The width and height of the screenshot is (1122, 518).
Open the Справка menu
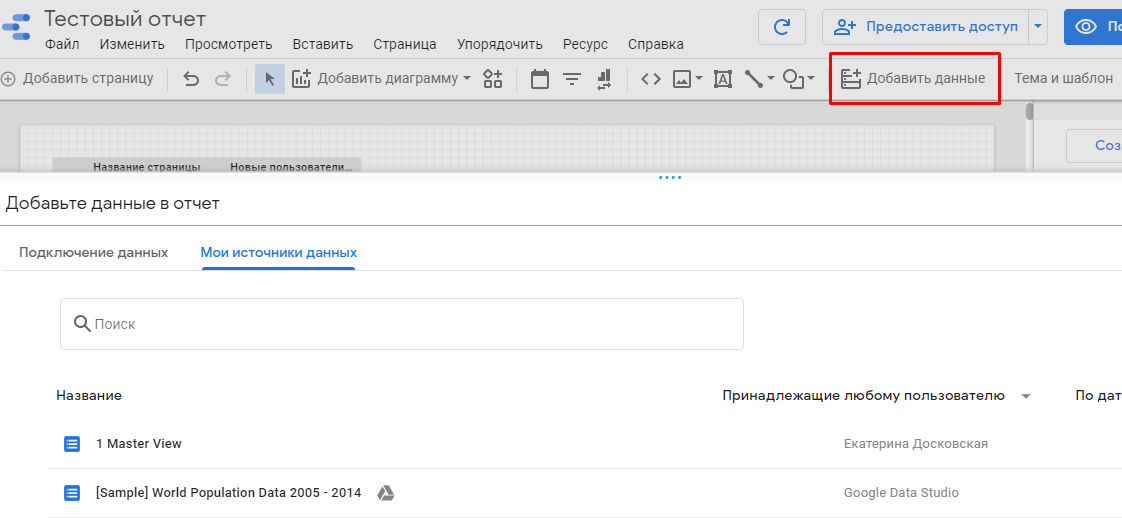coord(655,44)
